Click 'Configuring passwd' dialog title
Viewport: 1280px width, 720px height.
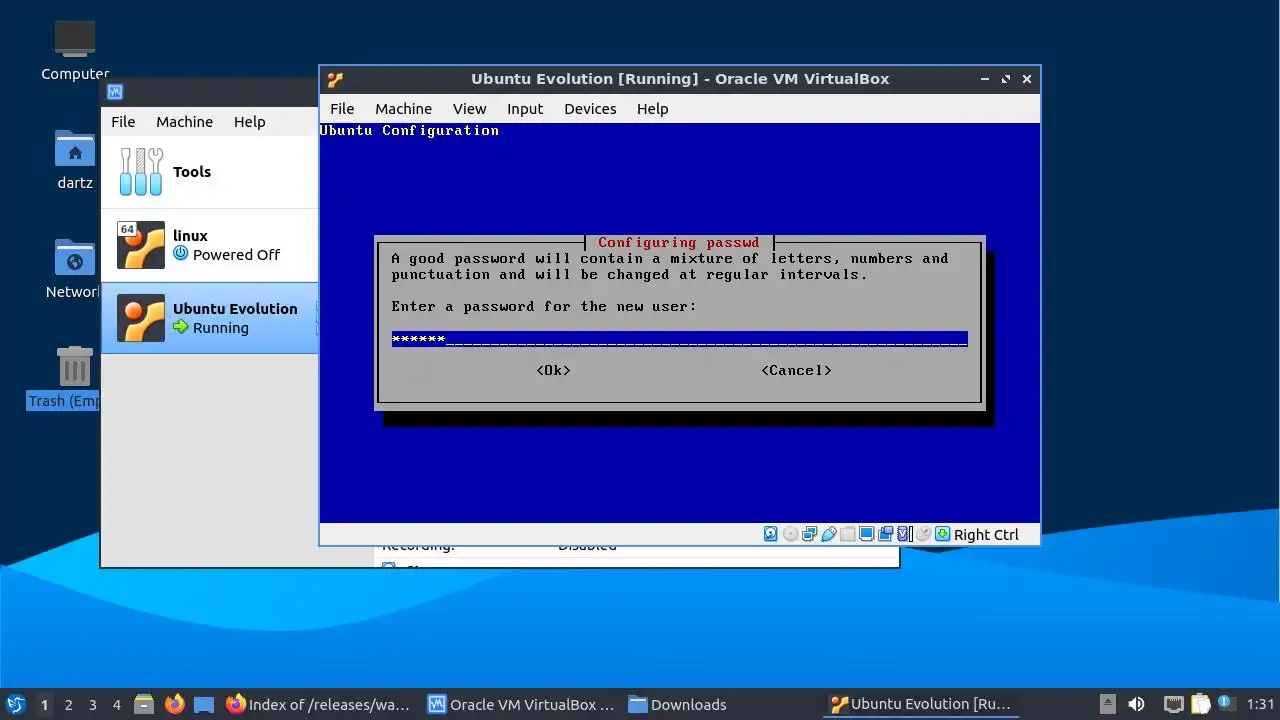[679, 242]
